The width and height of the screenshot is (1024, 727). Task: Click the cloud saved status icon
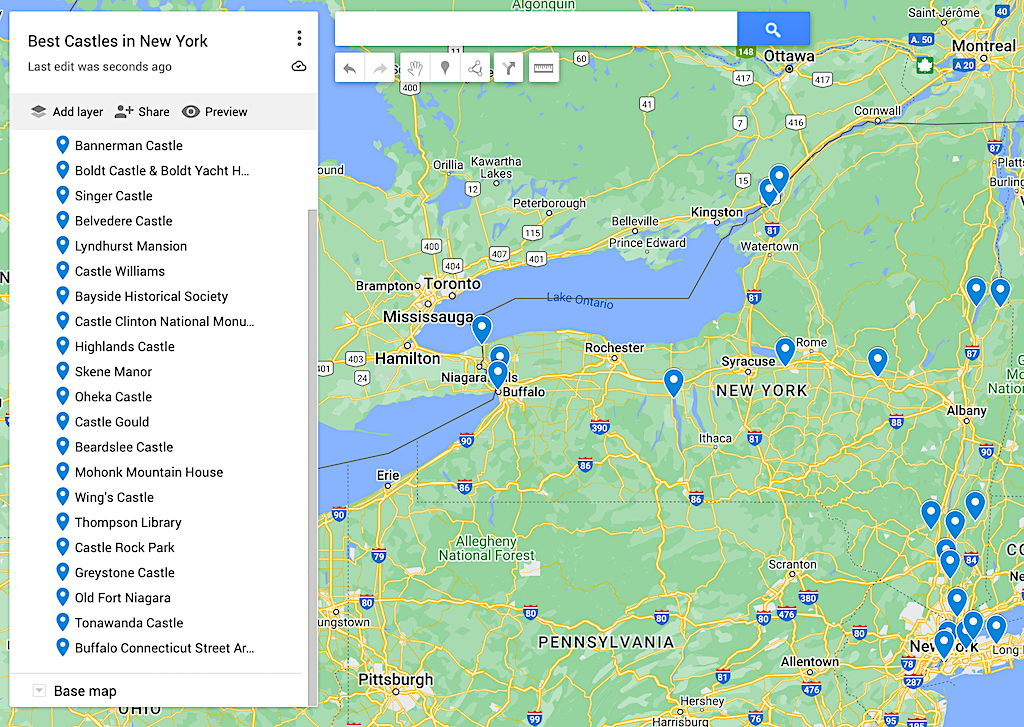(x=299, y=66)
